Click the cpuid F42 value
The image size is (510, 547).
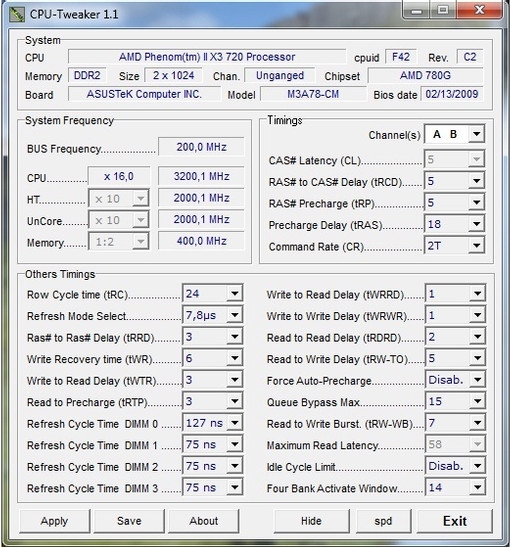pos(401,57)
